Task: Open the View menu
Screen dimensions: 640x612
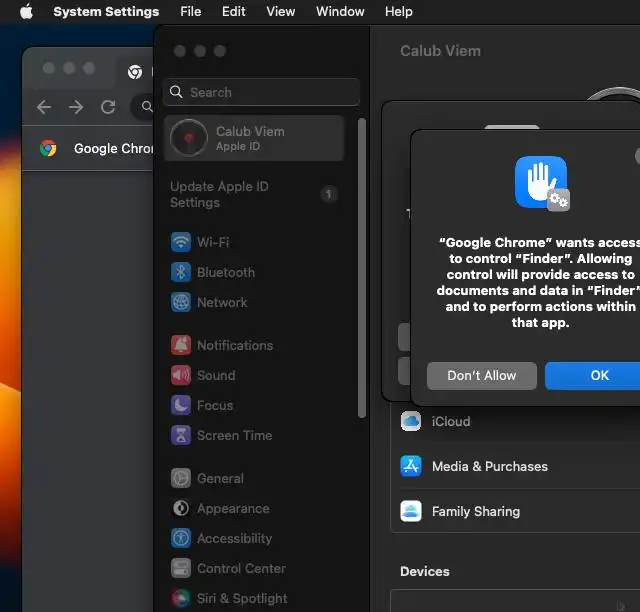Action: tap(280, 11)
